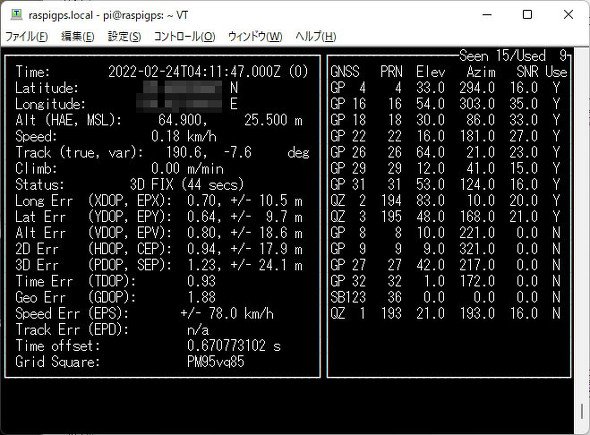Click the EPV value +/- 18.6 m
This screenshot has height=435, width=590.
pyautogui.click(x=266, y=233)
